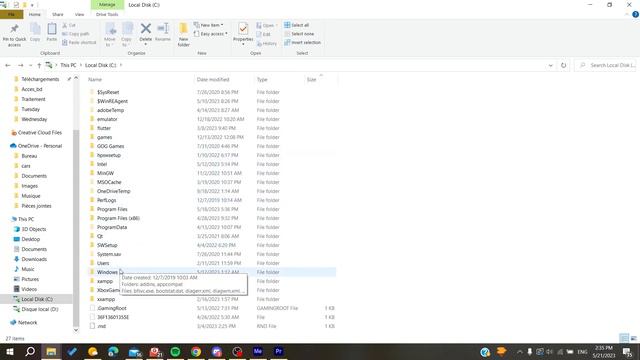This screenshot has height=360, width=640.
Task: Click the Open ribbon button
Action: [266, 25]
